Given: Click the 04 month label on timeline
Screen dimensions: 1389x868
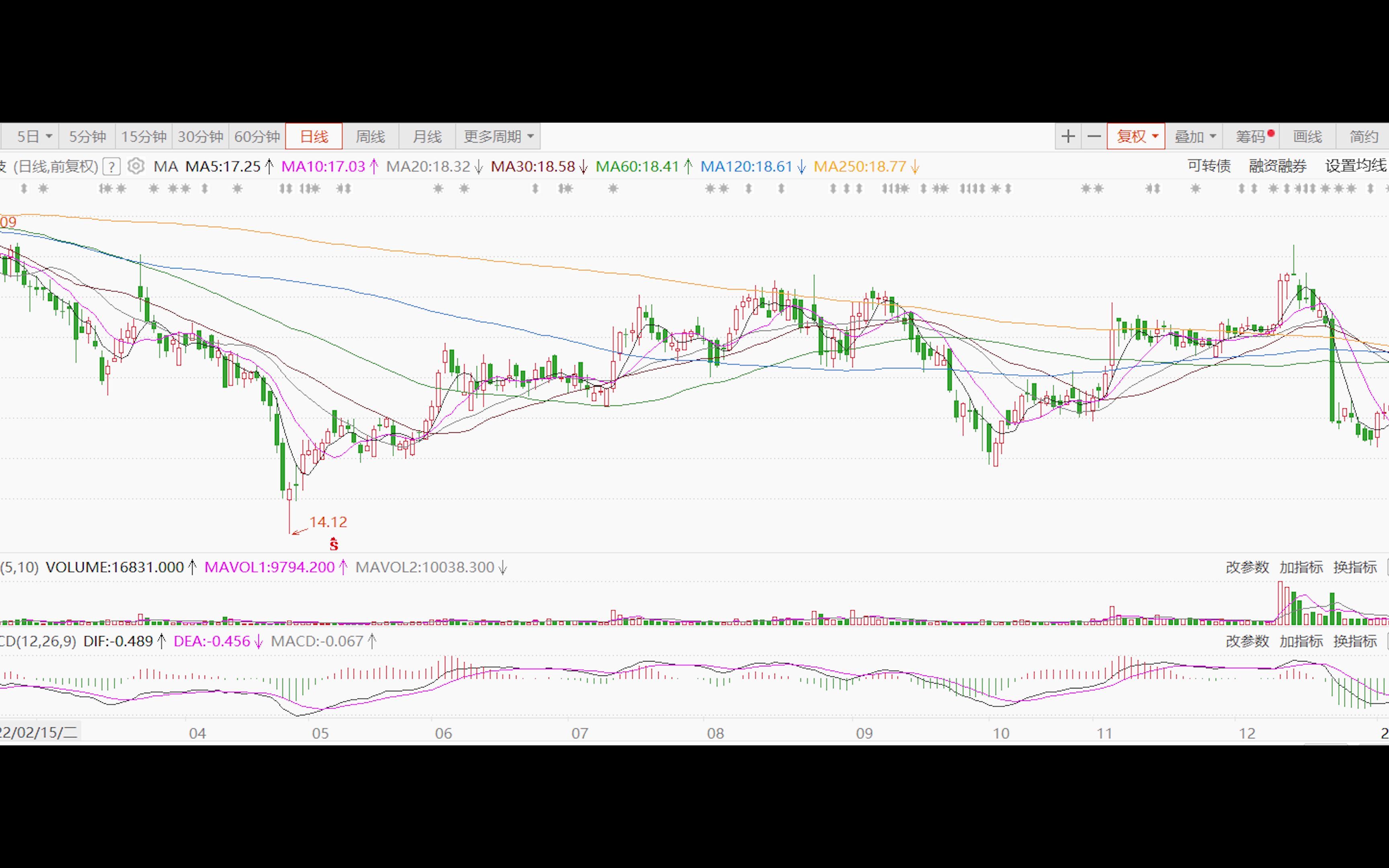Looking at the screenshot, I should [x=197, y=733].
